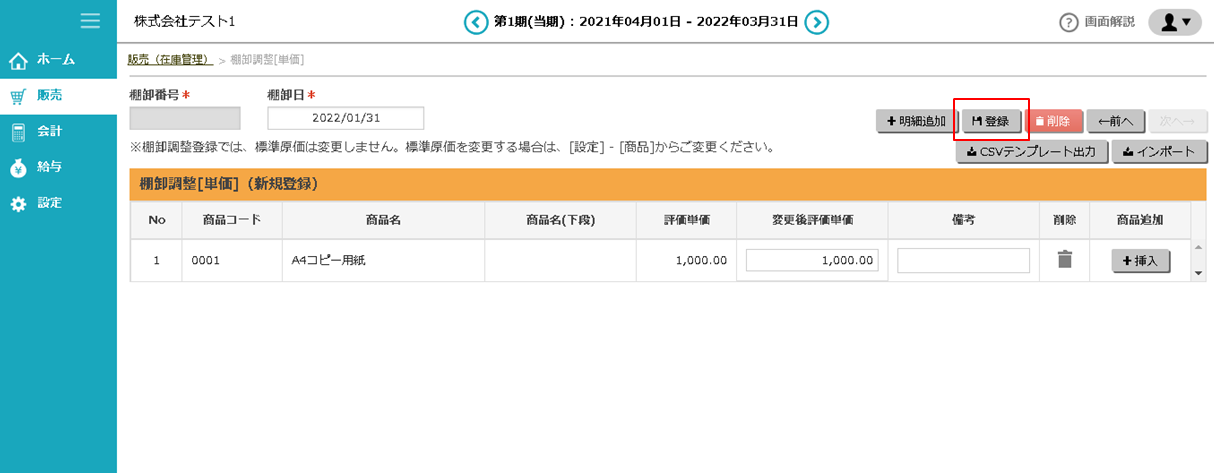This screenshot has height=473, width=1214.
Task: Go to previous fiscal period arrow
Action: click(477, 22)
